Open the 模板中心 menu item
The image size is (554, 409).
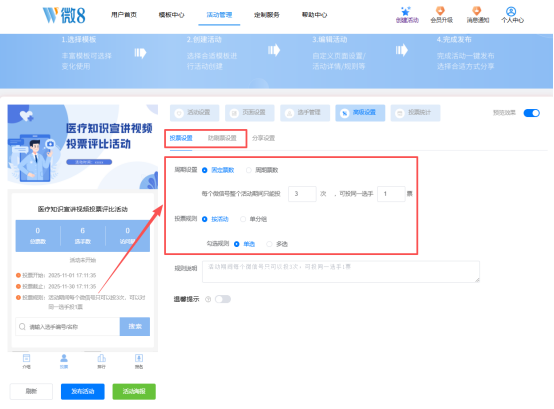pos(171,15)
